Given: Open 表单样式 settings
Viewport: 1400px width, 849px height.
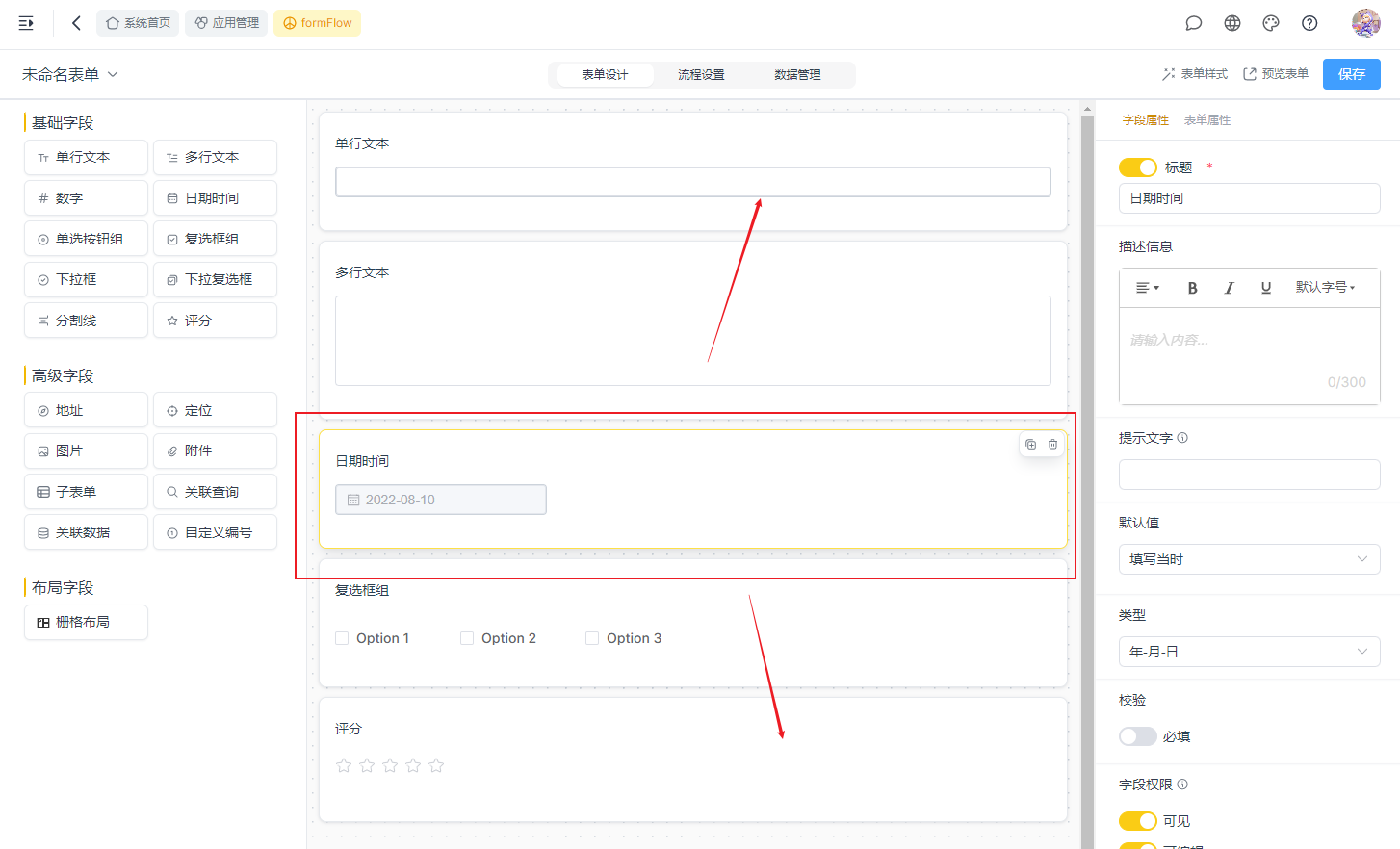Looking at the screenshot, I should 1195,74.
